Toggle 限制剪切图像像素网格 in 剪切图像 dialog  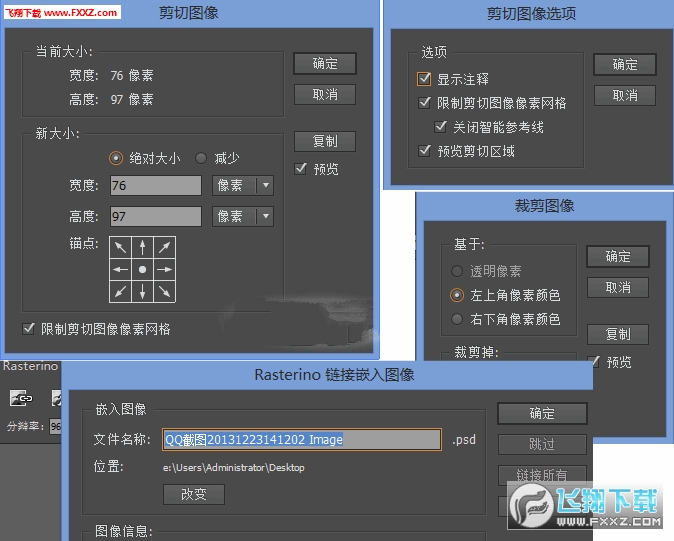tap(28, 329)
